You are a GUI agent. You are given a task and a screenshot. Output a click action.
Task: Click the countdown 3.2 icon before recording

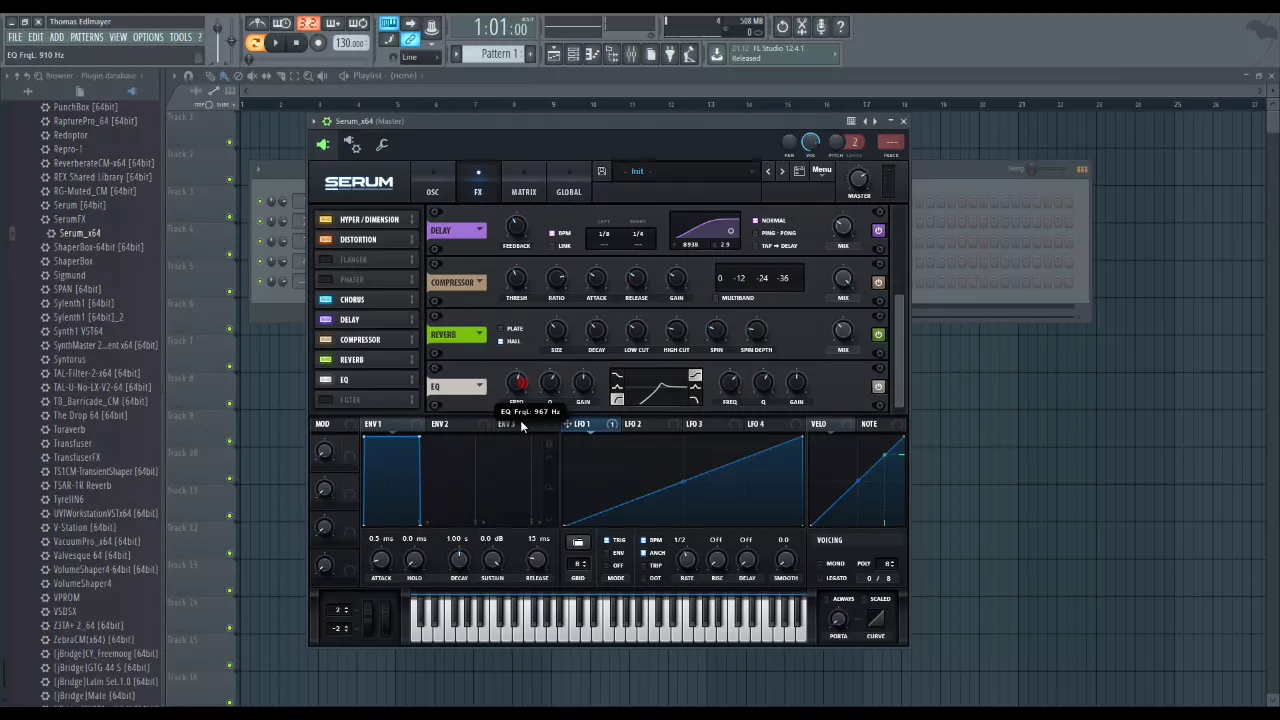pyautogui.click(x=307, y=25)
